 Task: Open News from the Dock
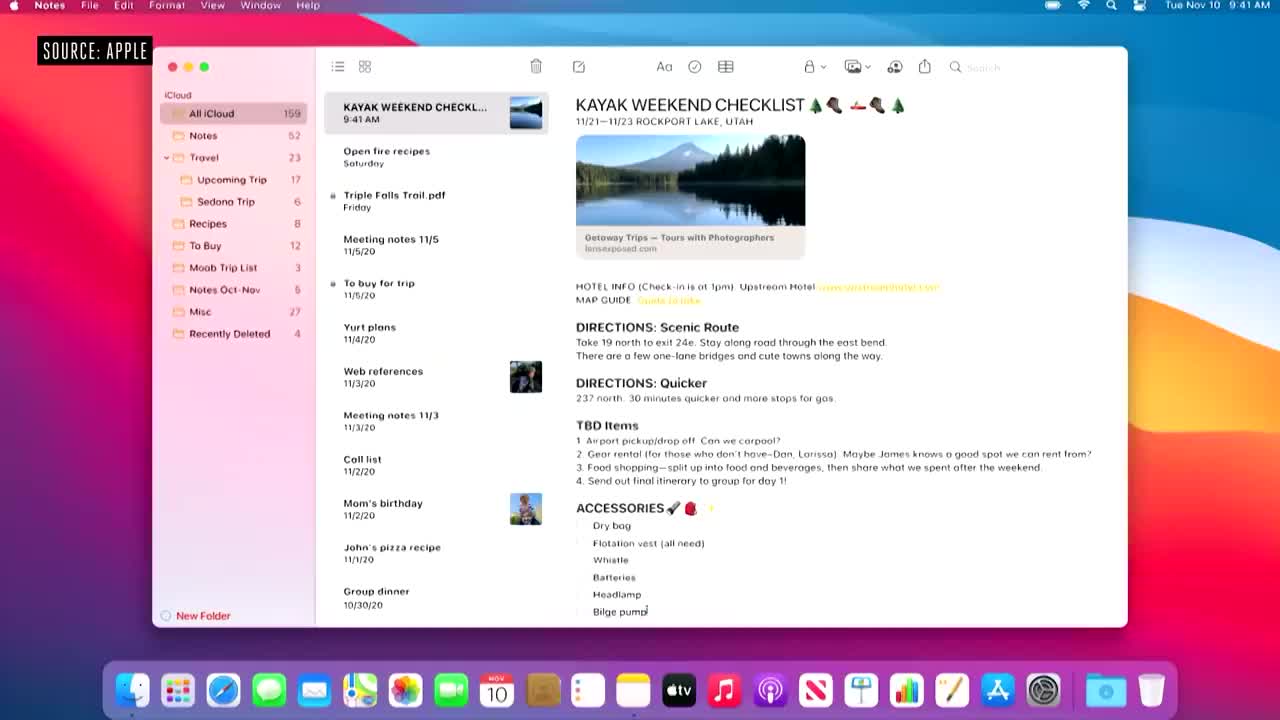click(x=816, y=690)
